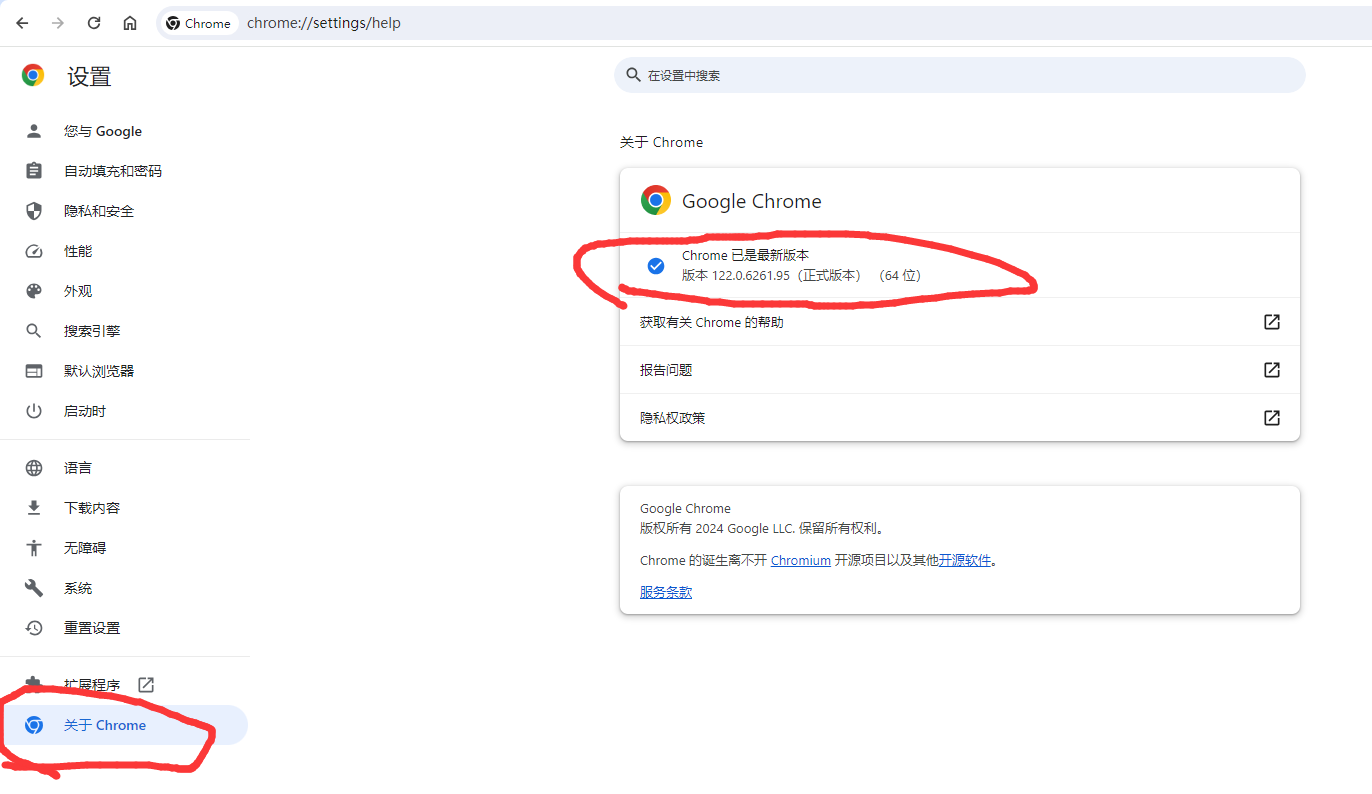Follow the Chromium link
Image resolution: width=1372 pixels, height=794 pixels.
click(x=801, y=560)
